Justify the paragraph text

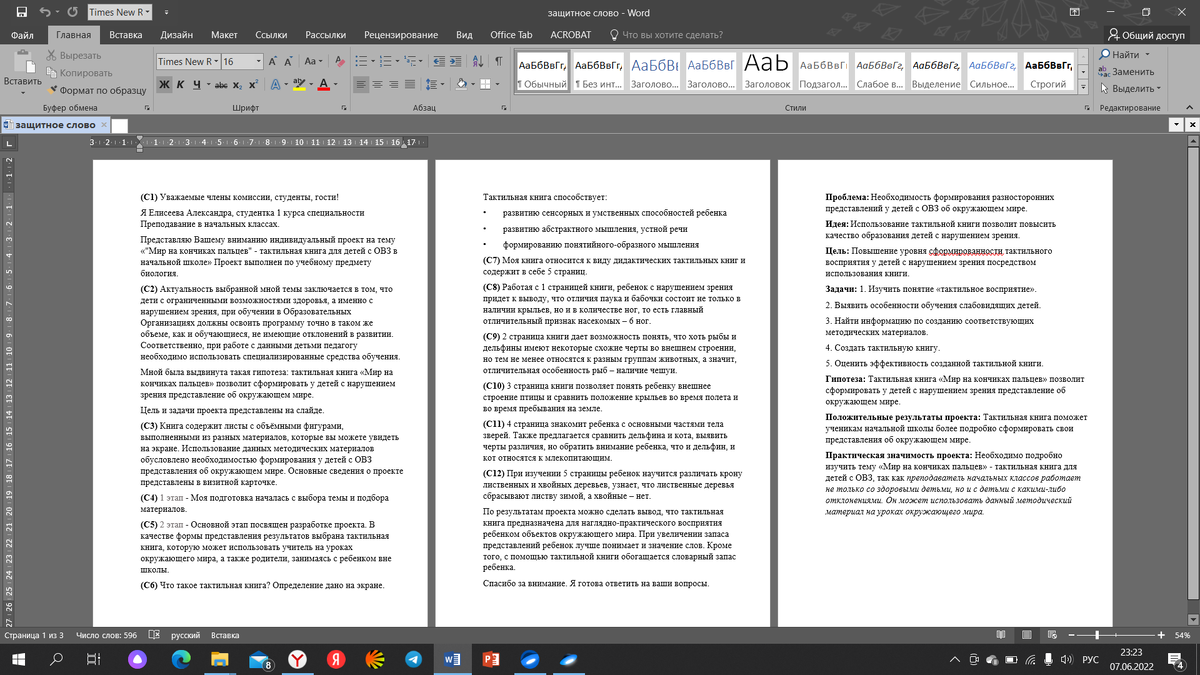pos(411,84)
